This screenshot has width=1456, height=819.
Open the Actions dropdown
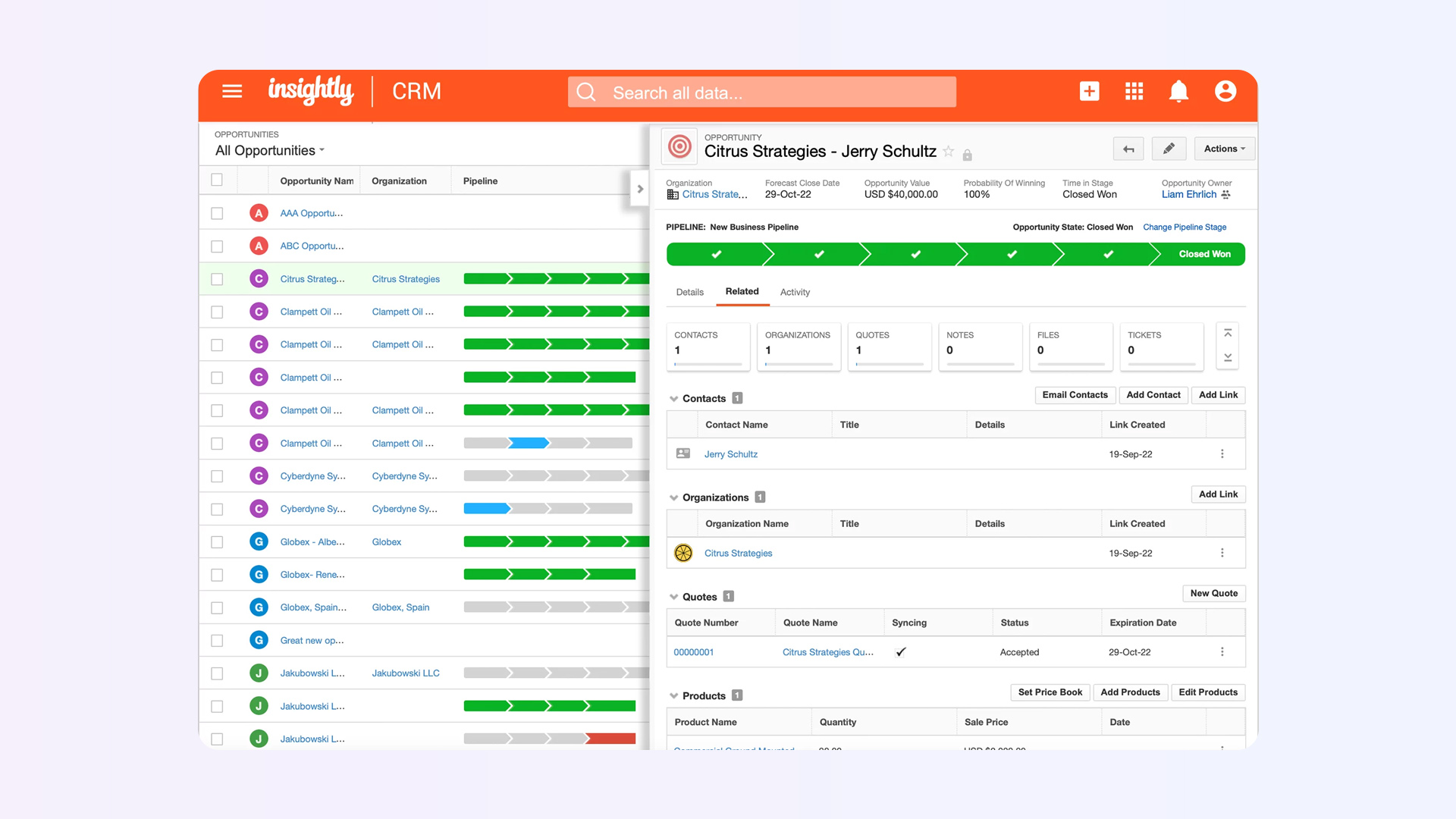1224,149
